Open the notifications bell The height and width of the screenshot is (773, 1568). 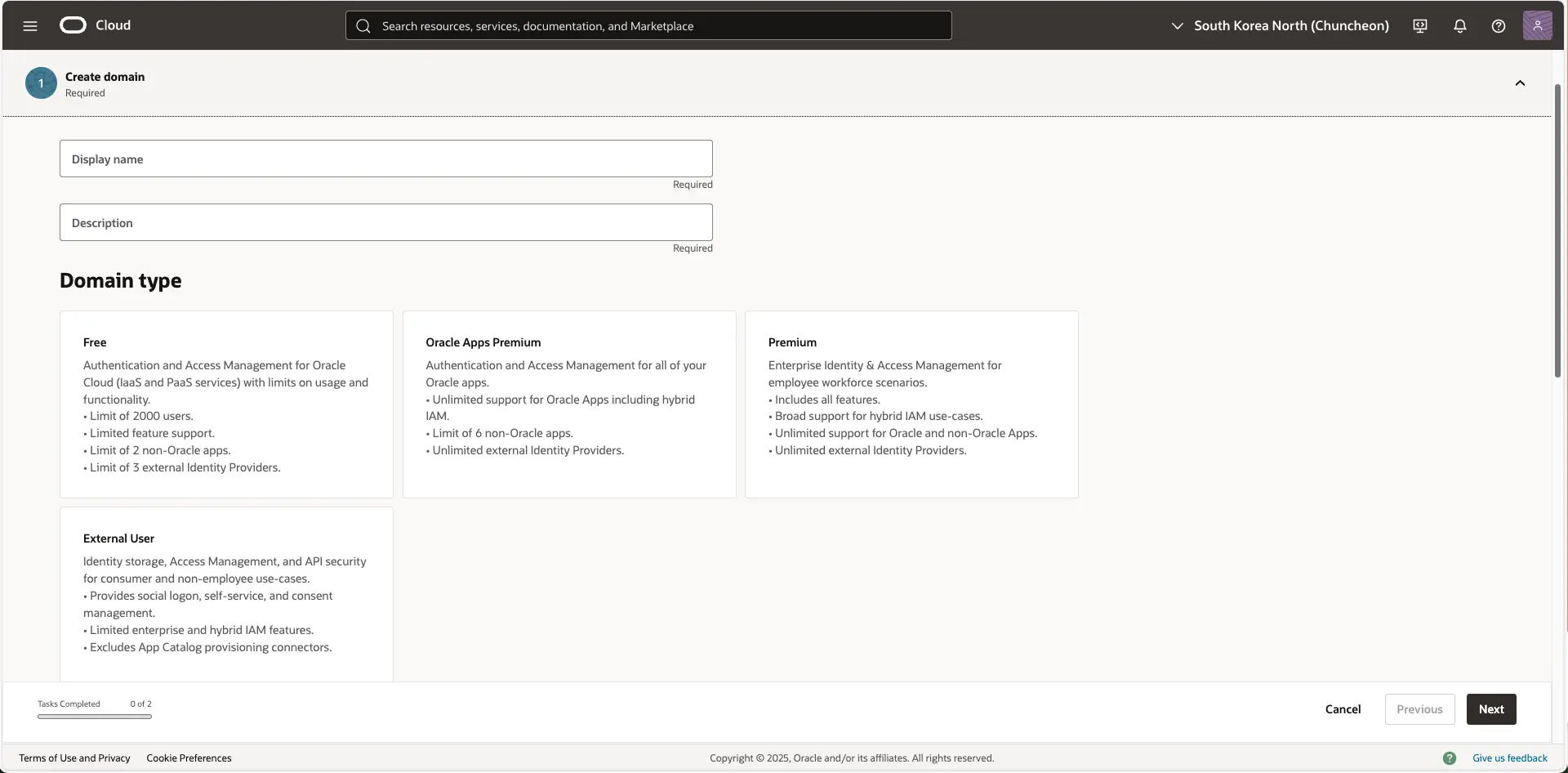pyautogui.click(x=1460, y=26)
